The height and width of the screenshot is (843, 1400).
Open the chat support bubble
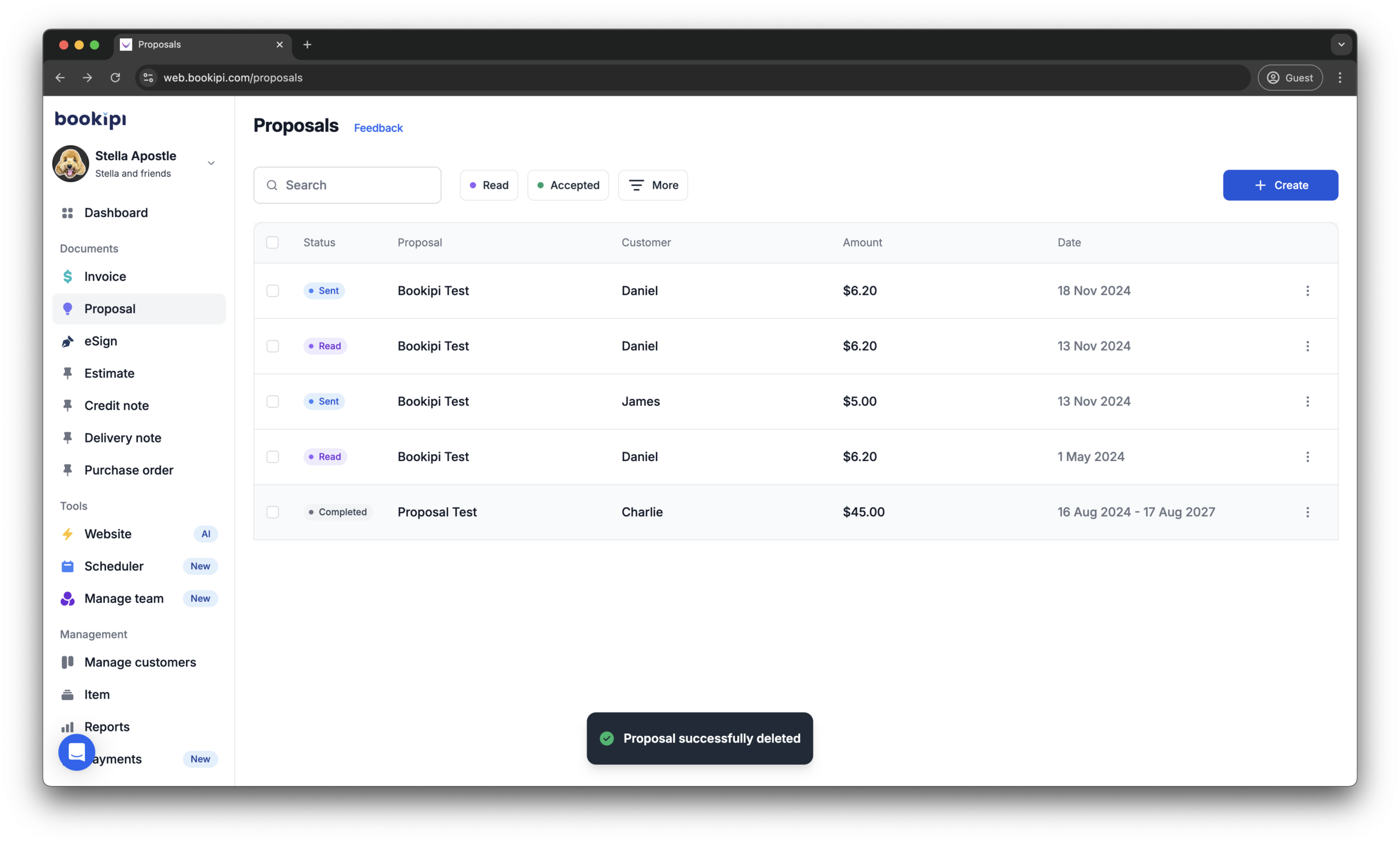[76, 753]
